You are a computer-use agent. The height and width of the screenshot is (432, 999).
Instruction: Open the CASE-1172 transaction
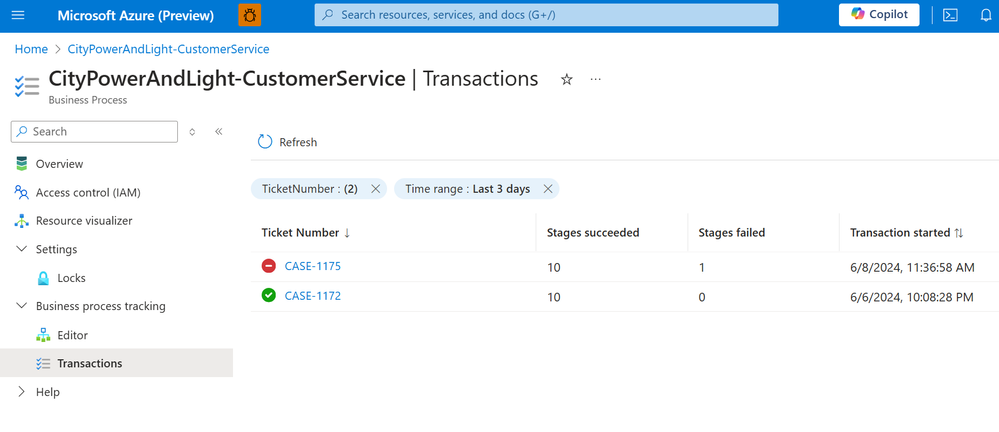tap(313, 296)
